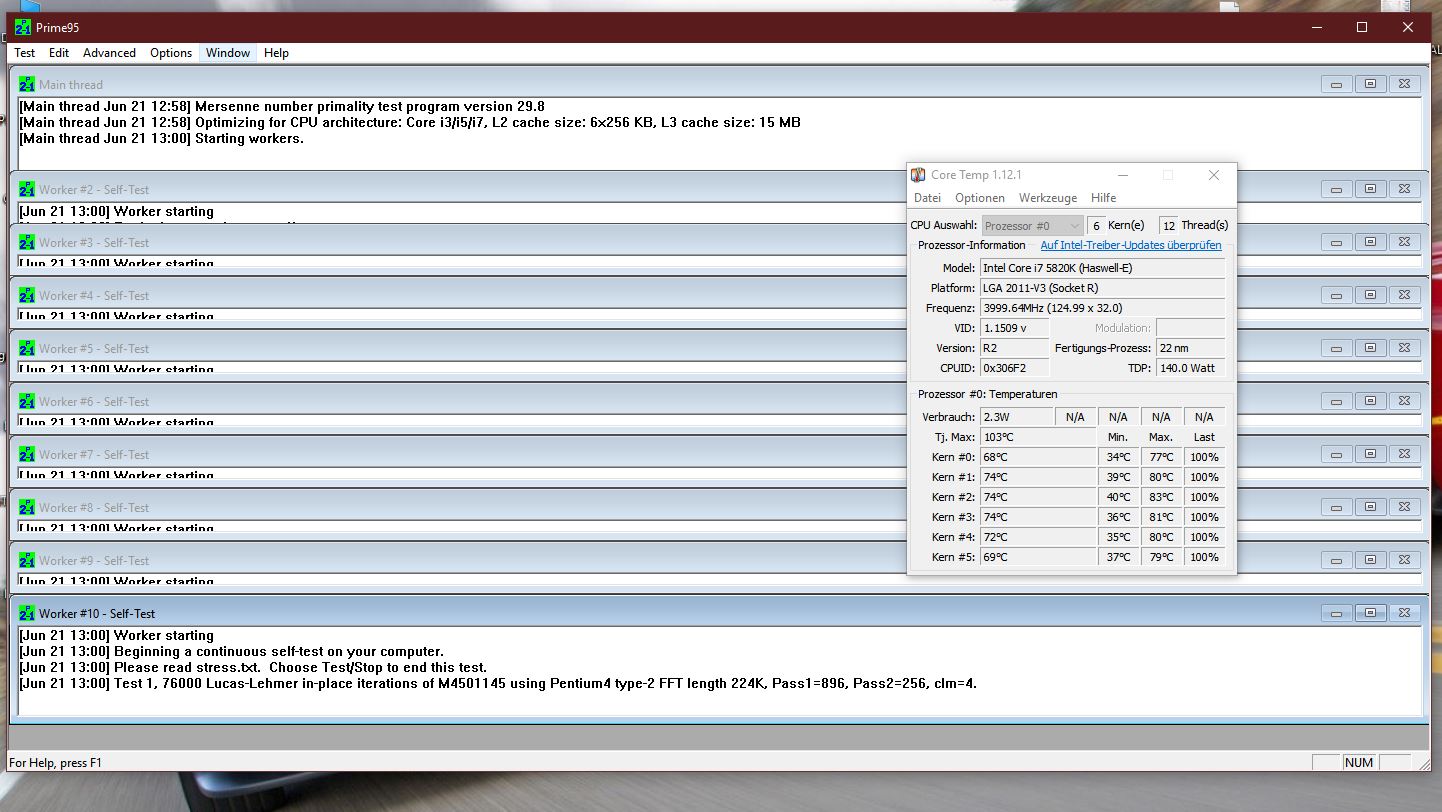Screen dimensions: 1442x812
Task: Click the Kern #2 max temperature 83°C
Action: click(x=1161, y=497)
